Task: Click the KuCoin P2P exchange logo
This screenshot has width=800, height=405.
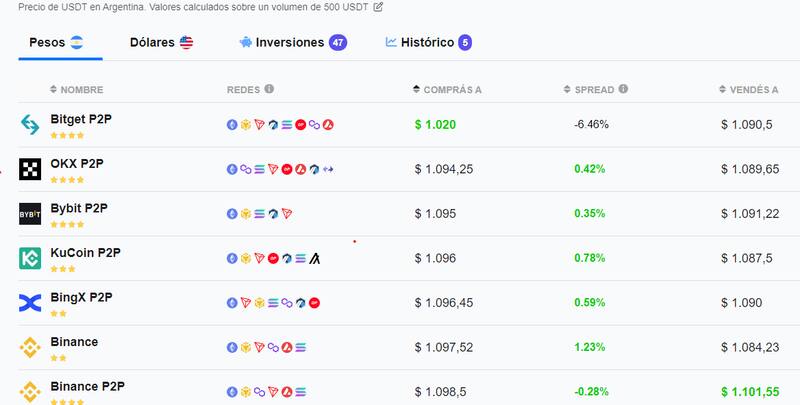Action: click(30, 258)
